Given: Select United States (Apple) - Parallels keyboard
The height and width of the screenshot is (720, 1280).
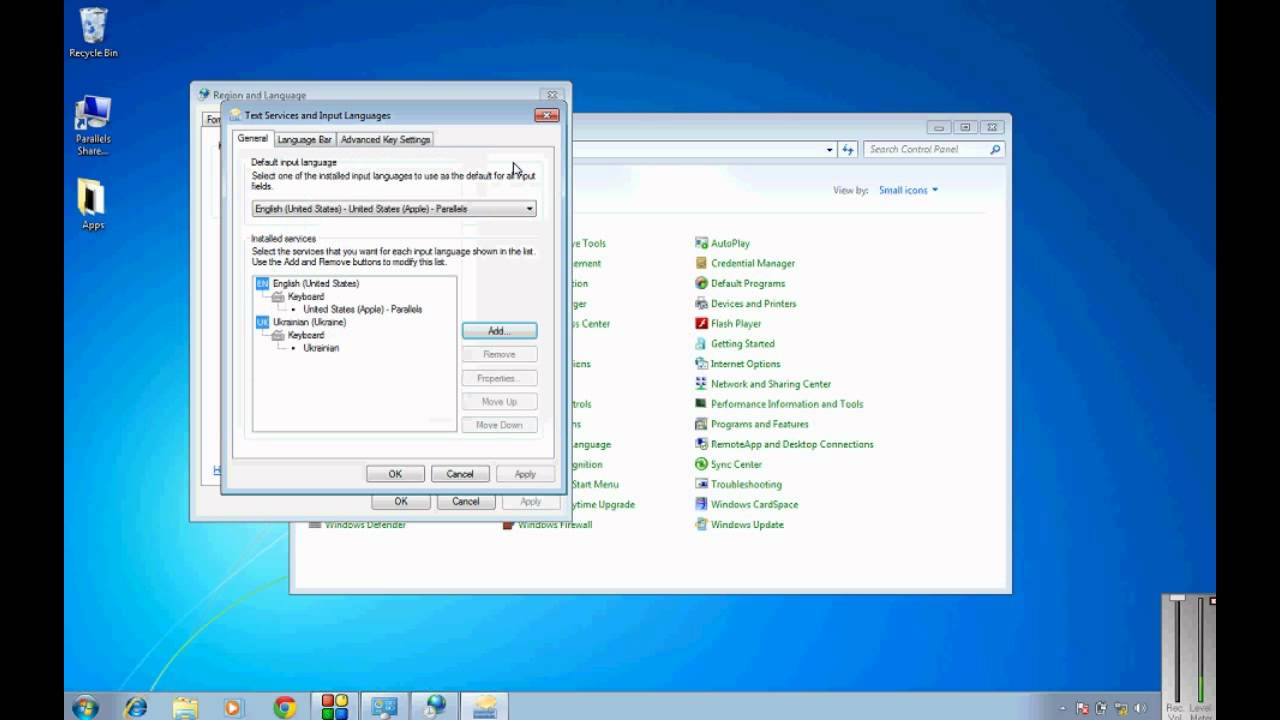Looking at the screenshot, I should [362, 309].
